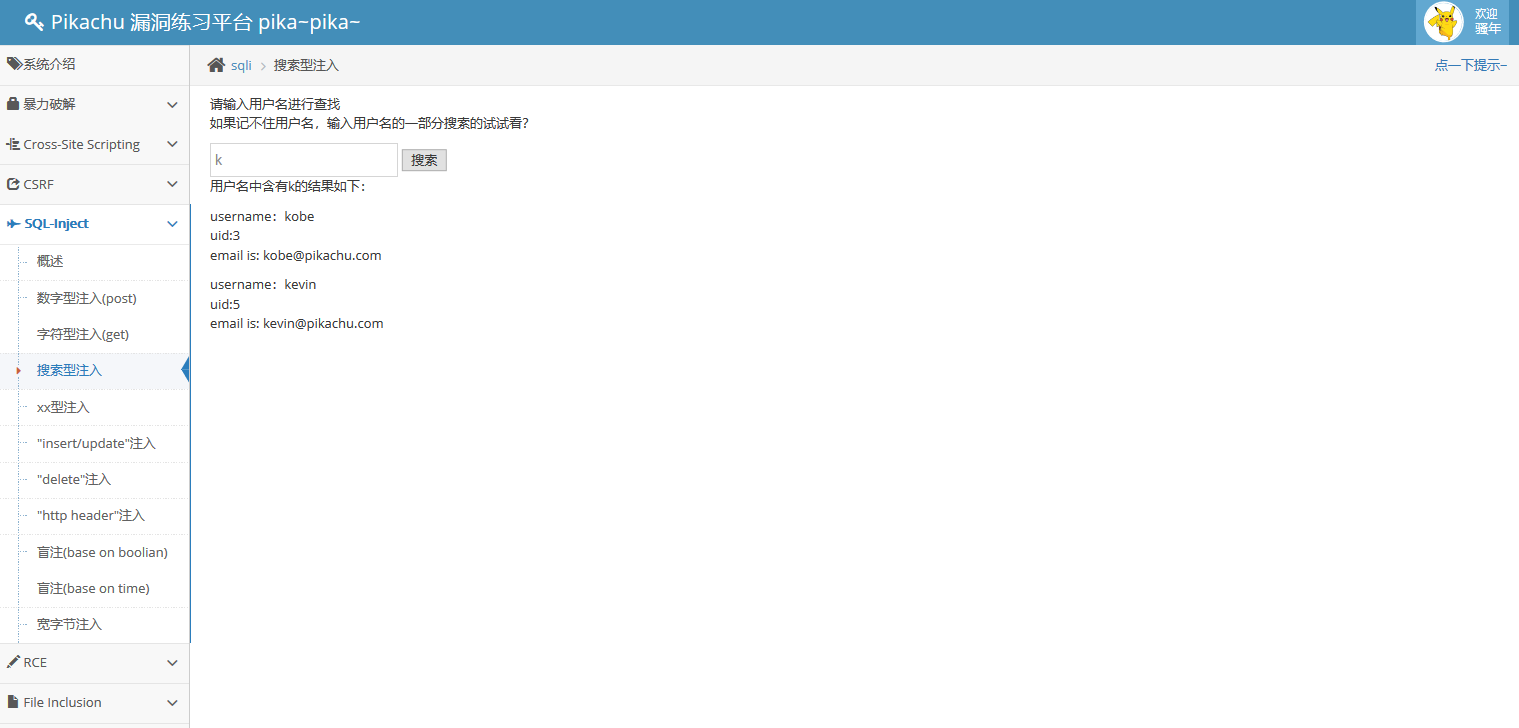Click the key icon beside Pikachu title
The image size is (1519, 728).
pos(34,22)
